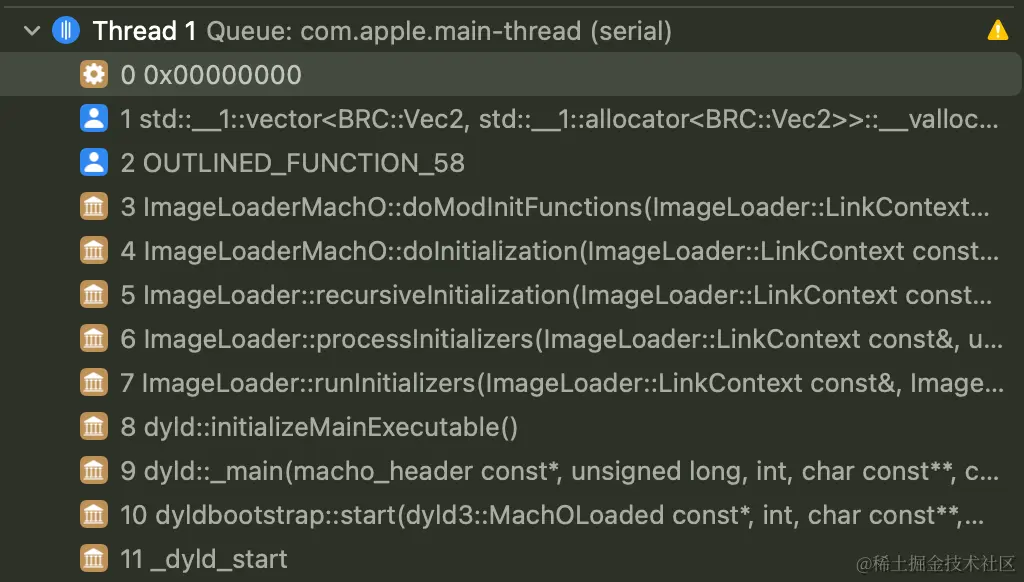
Task: Select frame 6 processInitializers
Action: click(x=511, y=339)
